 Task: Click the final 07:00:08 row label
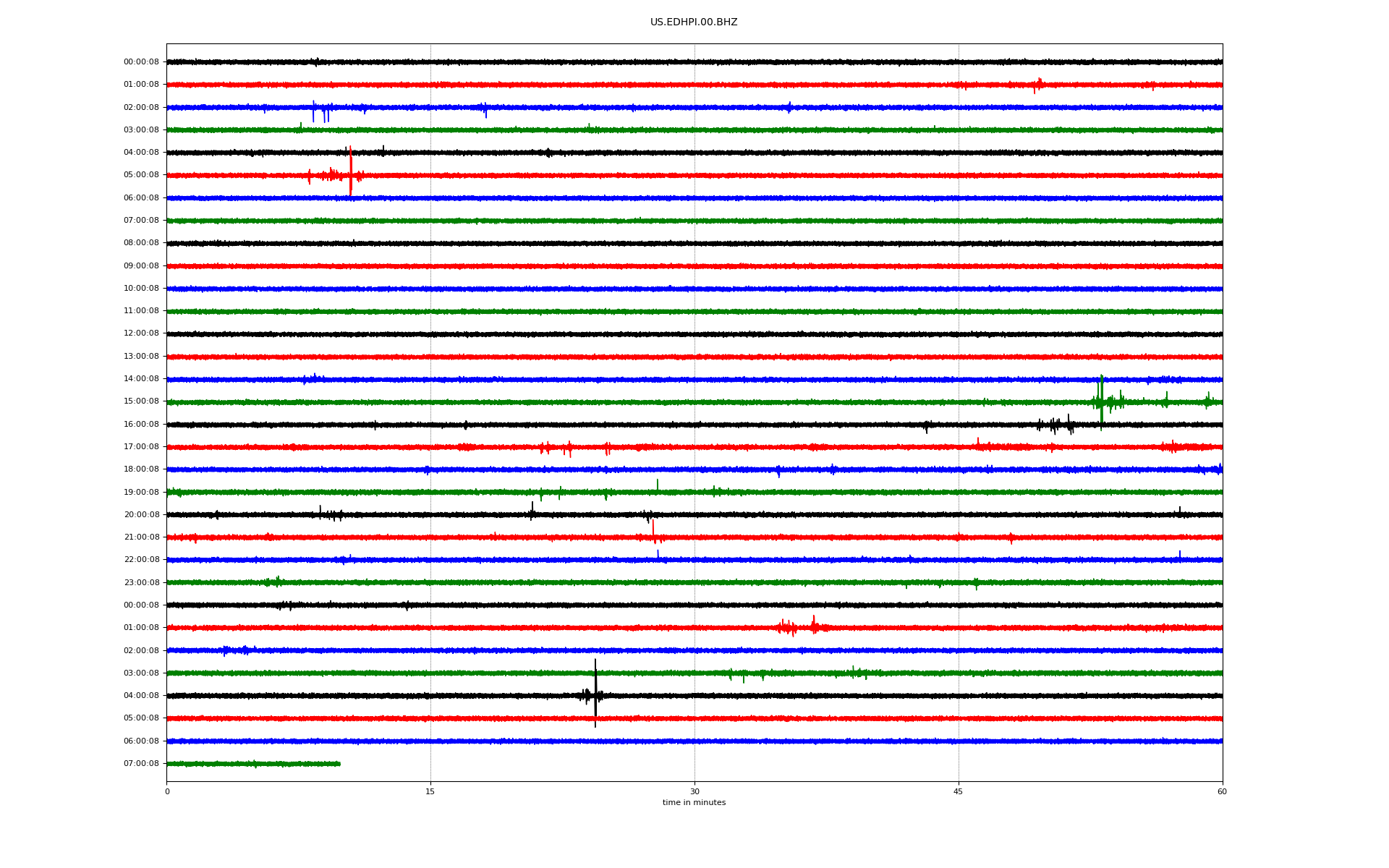click(x=141, y=764)
